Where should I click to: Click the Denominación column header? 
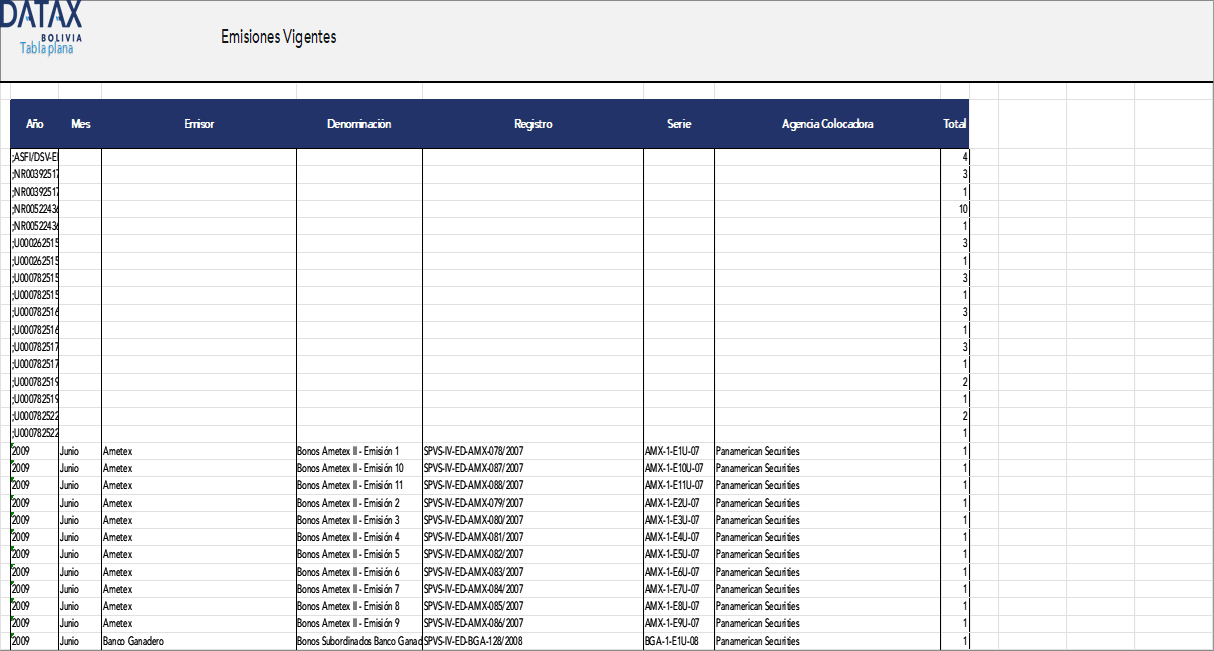(x=359, y=124)
